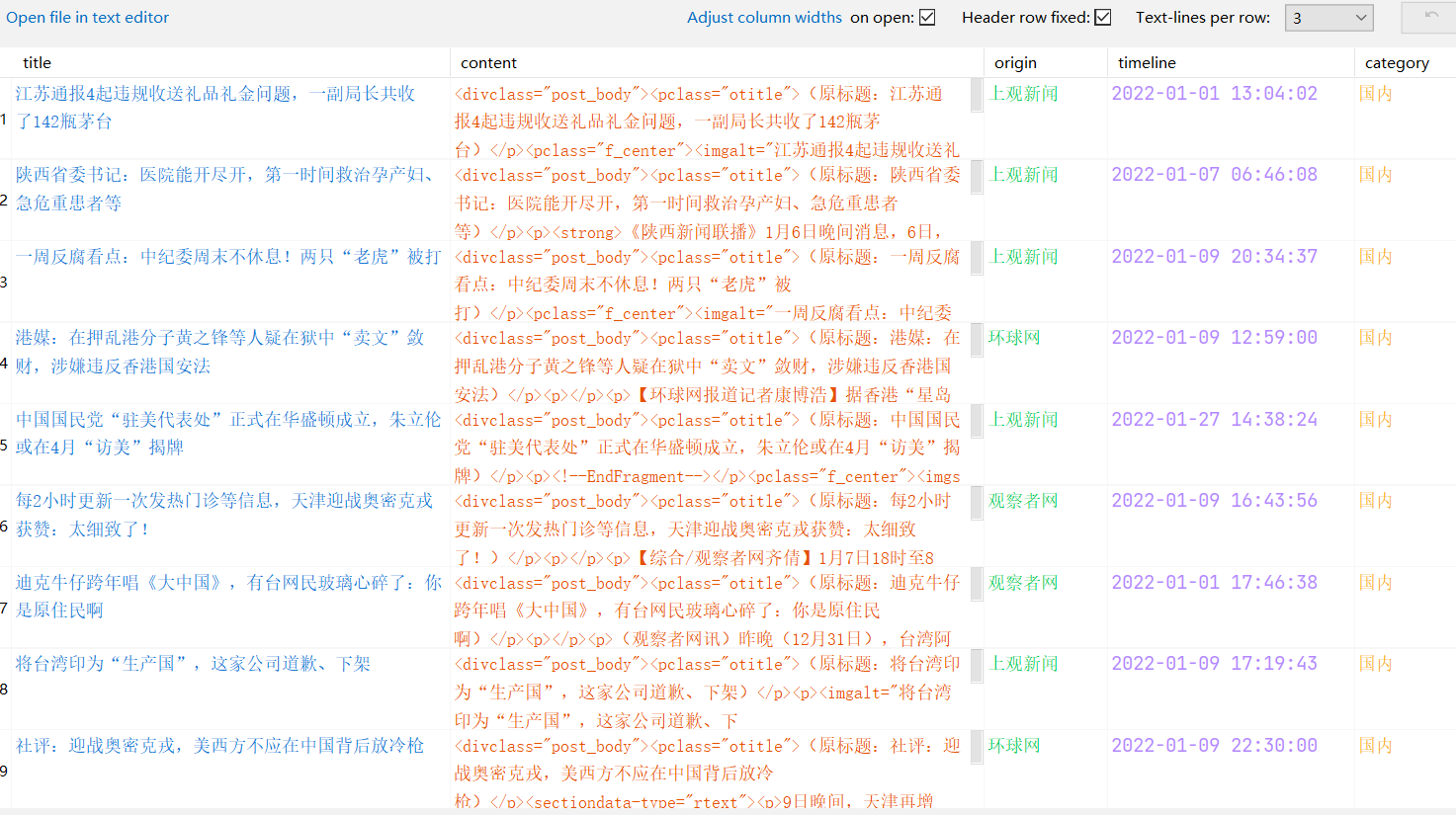Select title cell starting with 每2小时更新一次

(x=229, y=526)
